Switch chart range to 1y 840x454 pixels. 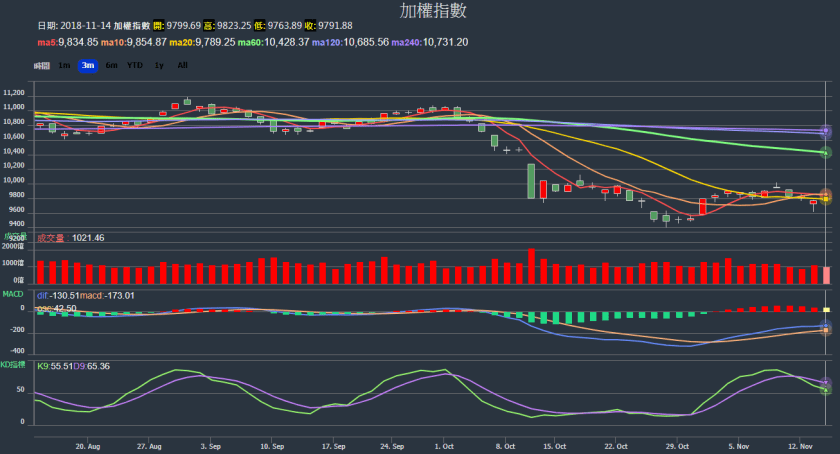(x=159, y=65)
